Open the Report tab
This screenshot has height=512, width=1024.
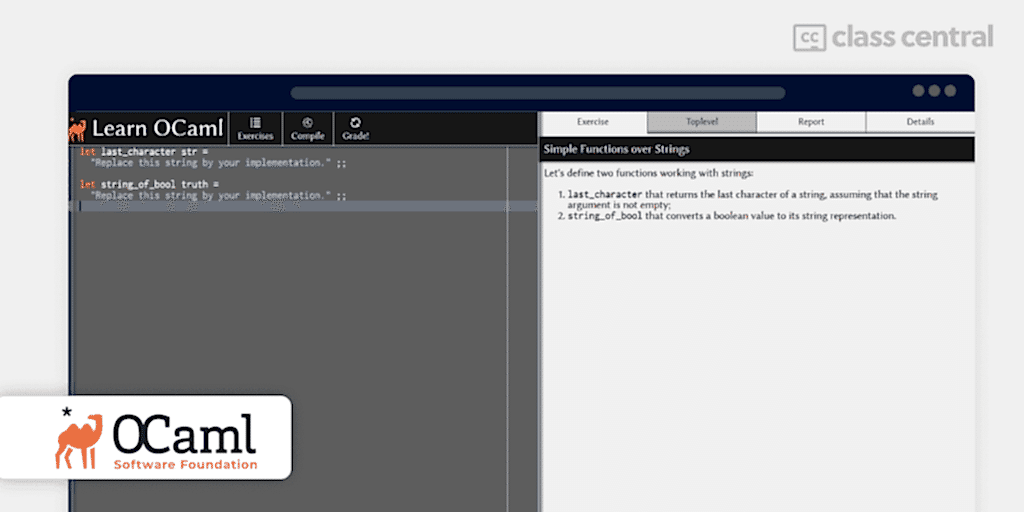(x=811, y=122)
